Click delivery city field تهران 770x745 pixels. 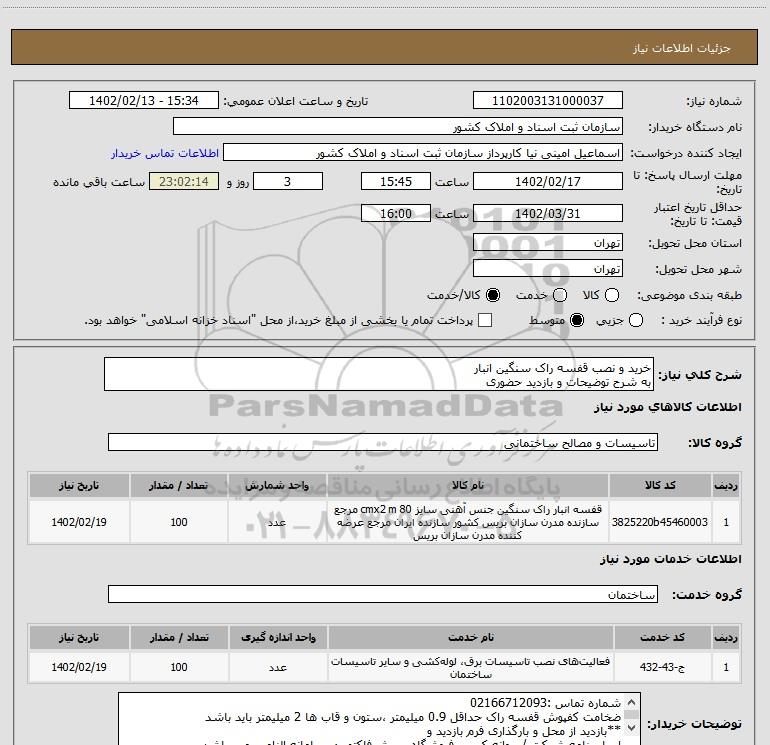[548, 269]
